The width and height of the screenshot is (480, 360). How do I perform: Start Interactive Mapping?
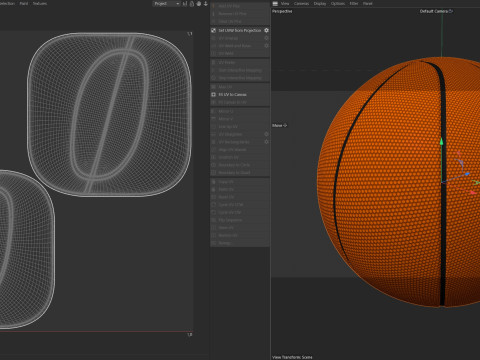point(240,70)
